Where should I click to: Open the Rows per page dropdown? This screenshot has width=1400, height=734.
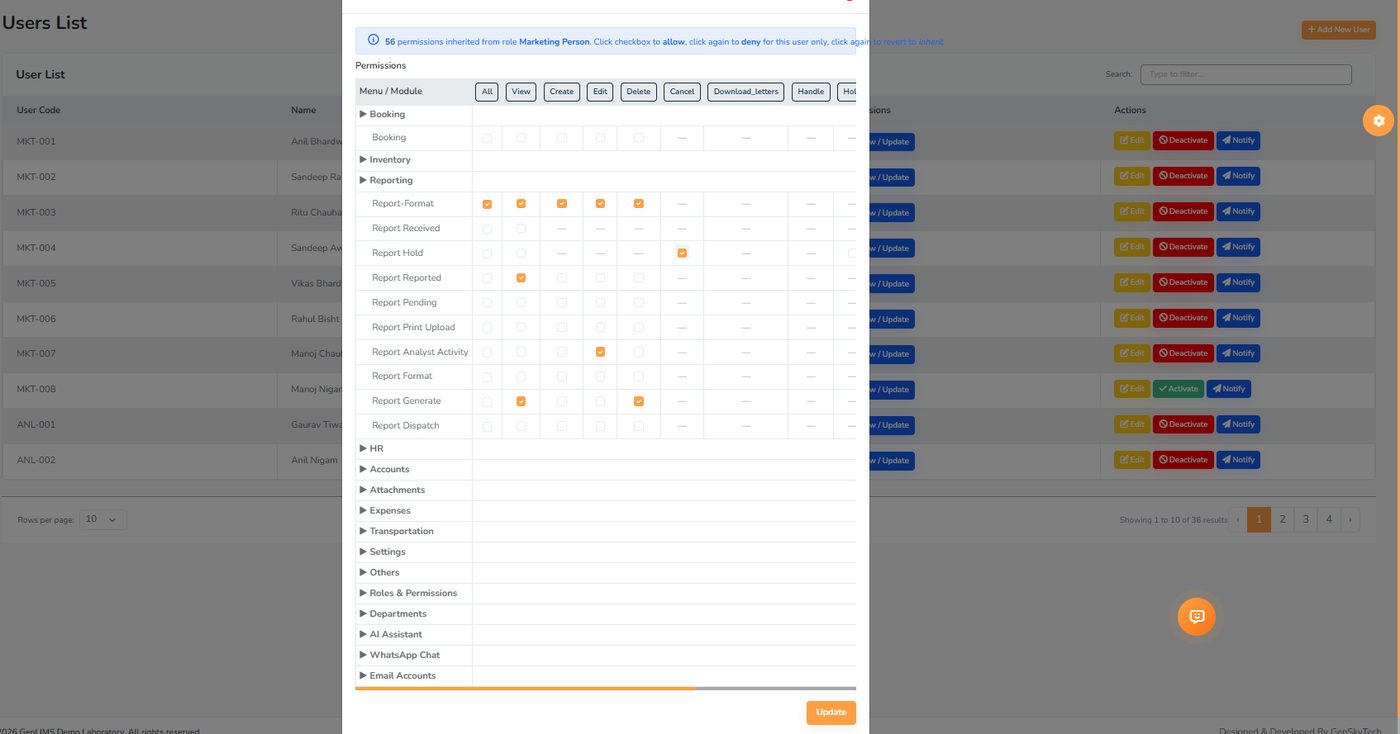pos(104,520)
